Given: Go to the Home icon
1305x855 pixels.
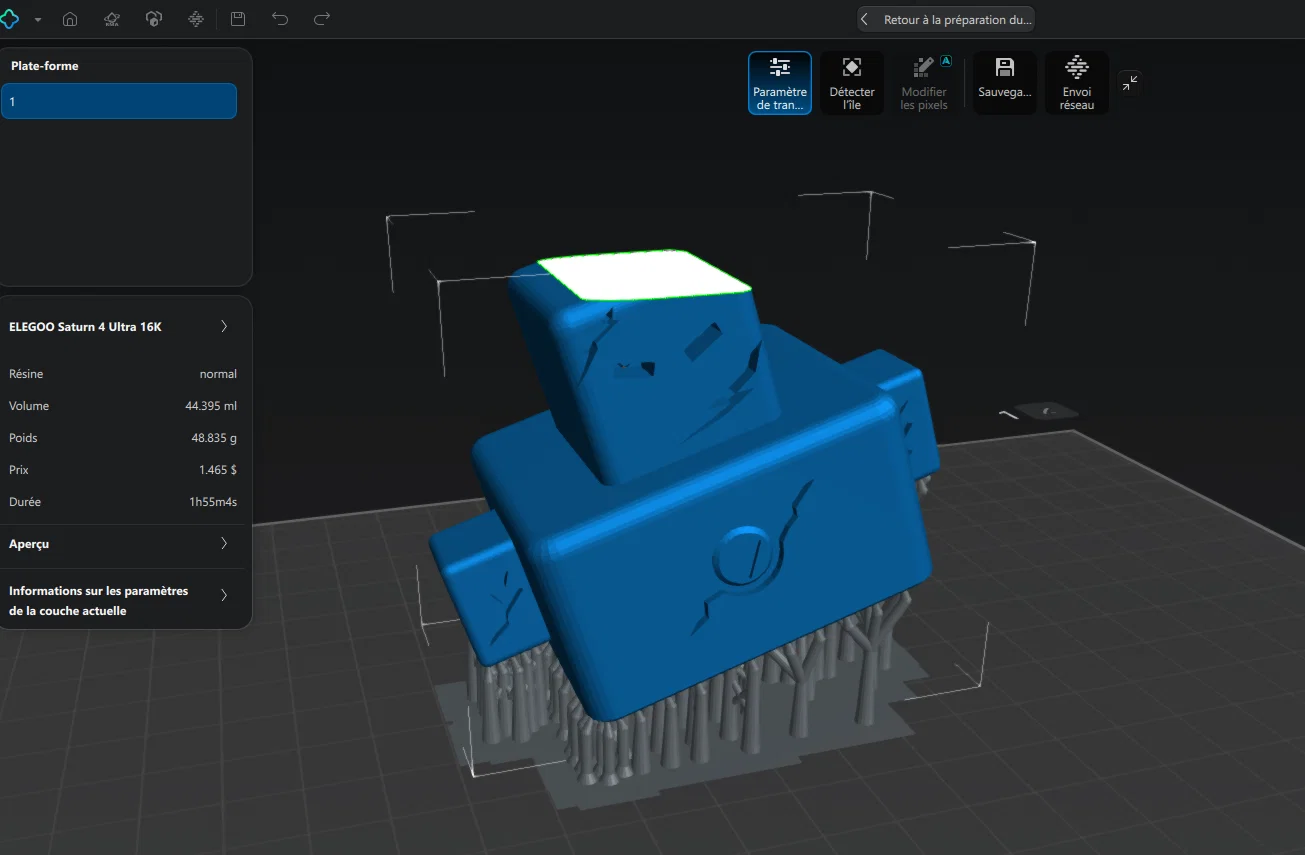Looking at the screenshot, I should 70,19.
